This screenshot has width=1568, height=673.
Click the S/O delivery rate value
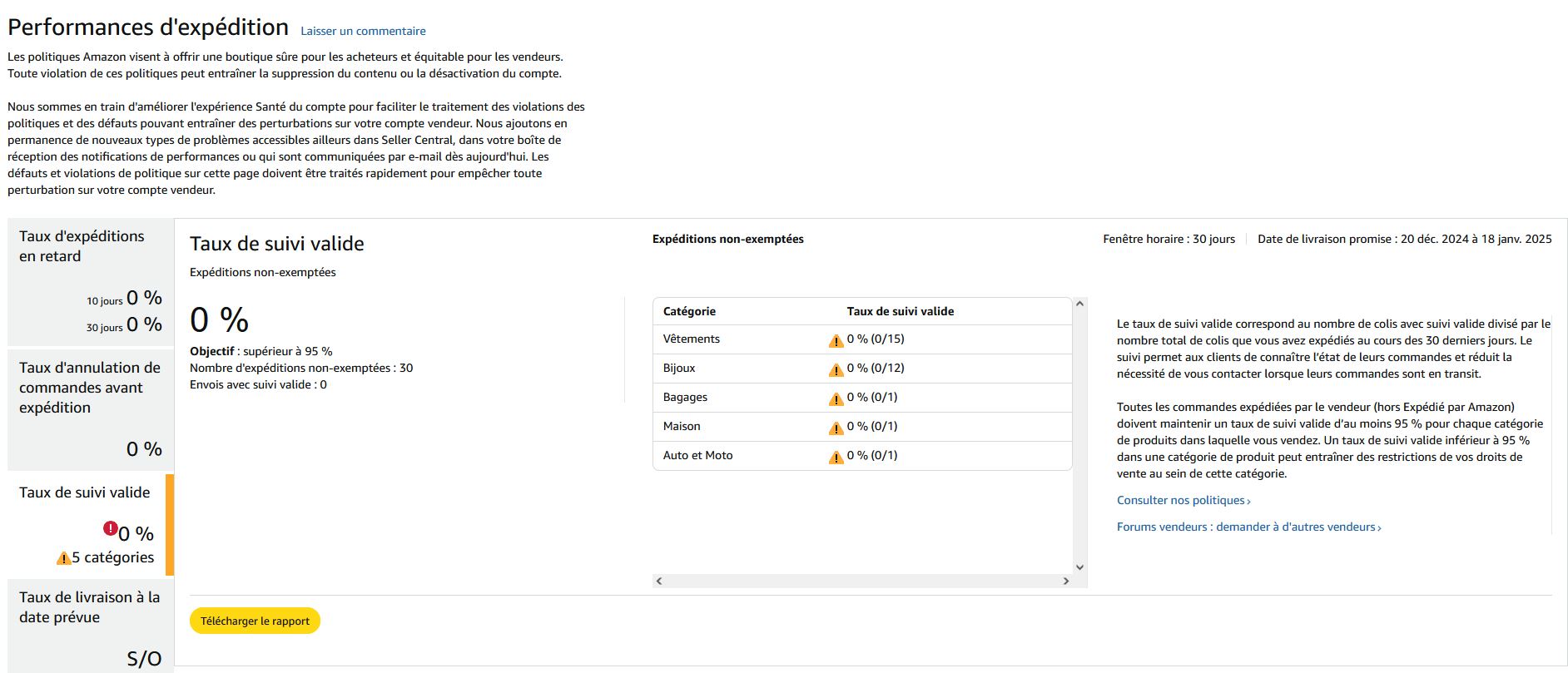click(x=145, y=659)
